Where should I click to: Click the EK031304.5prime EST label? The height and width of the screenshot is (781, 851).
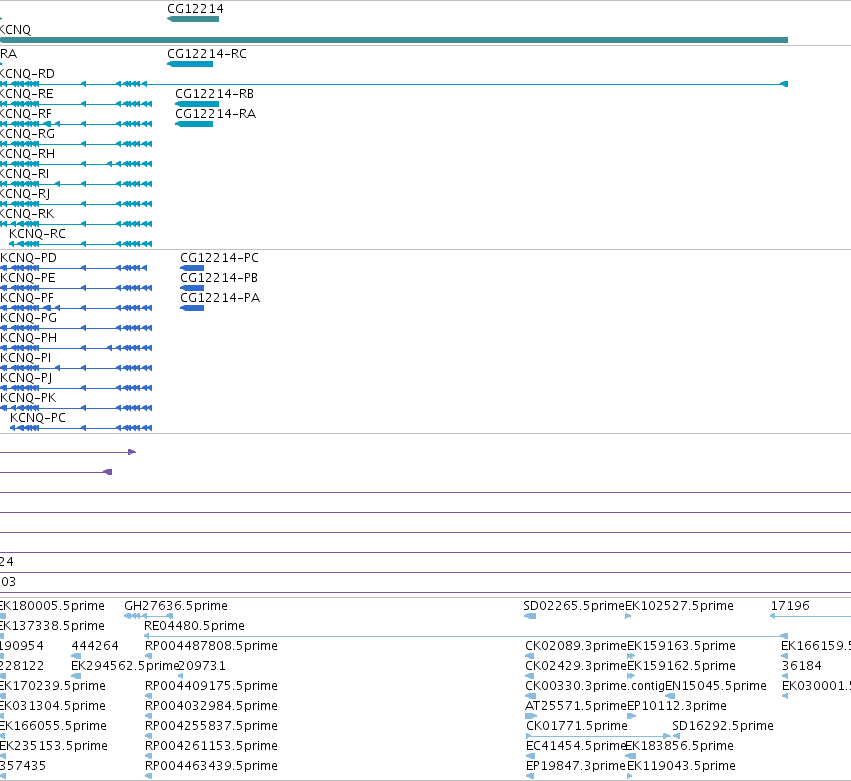pos(53,706)
